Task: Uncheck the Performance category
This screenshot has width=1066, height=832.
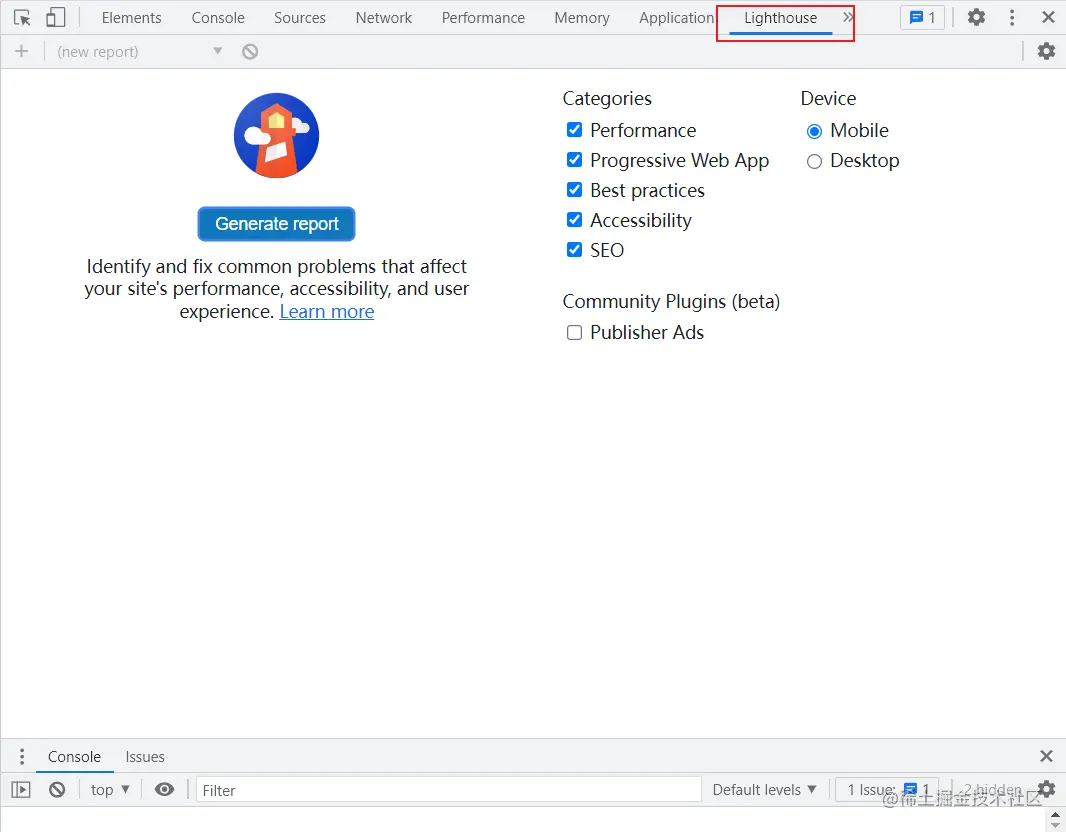Action: 574,129
